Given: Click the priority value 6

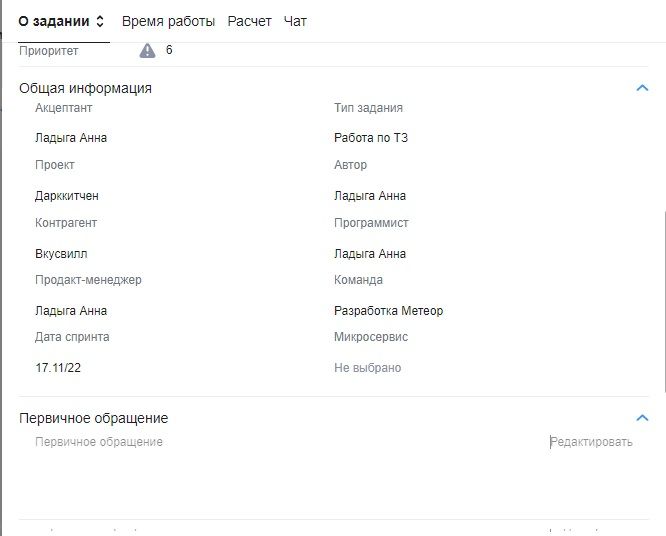Looking at the screenshot, I should [169, 50].
